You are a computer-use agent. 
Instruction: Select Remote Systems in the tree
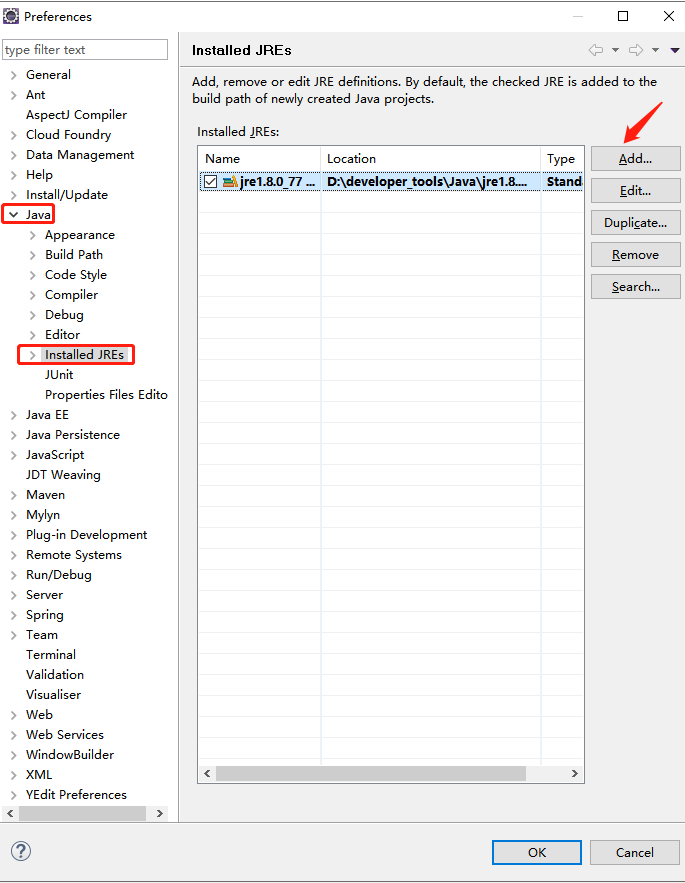click(x=74, y=555)
